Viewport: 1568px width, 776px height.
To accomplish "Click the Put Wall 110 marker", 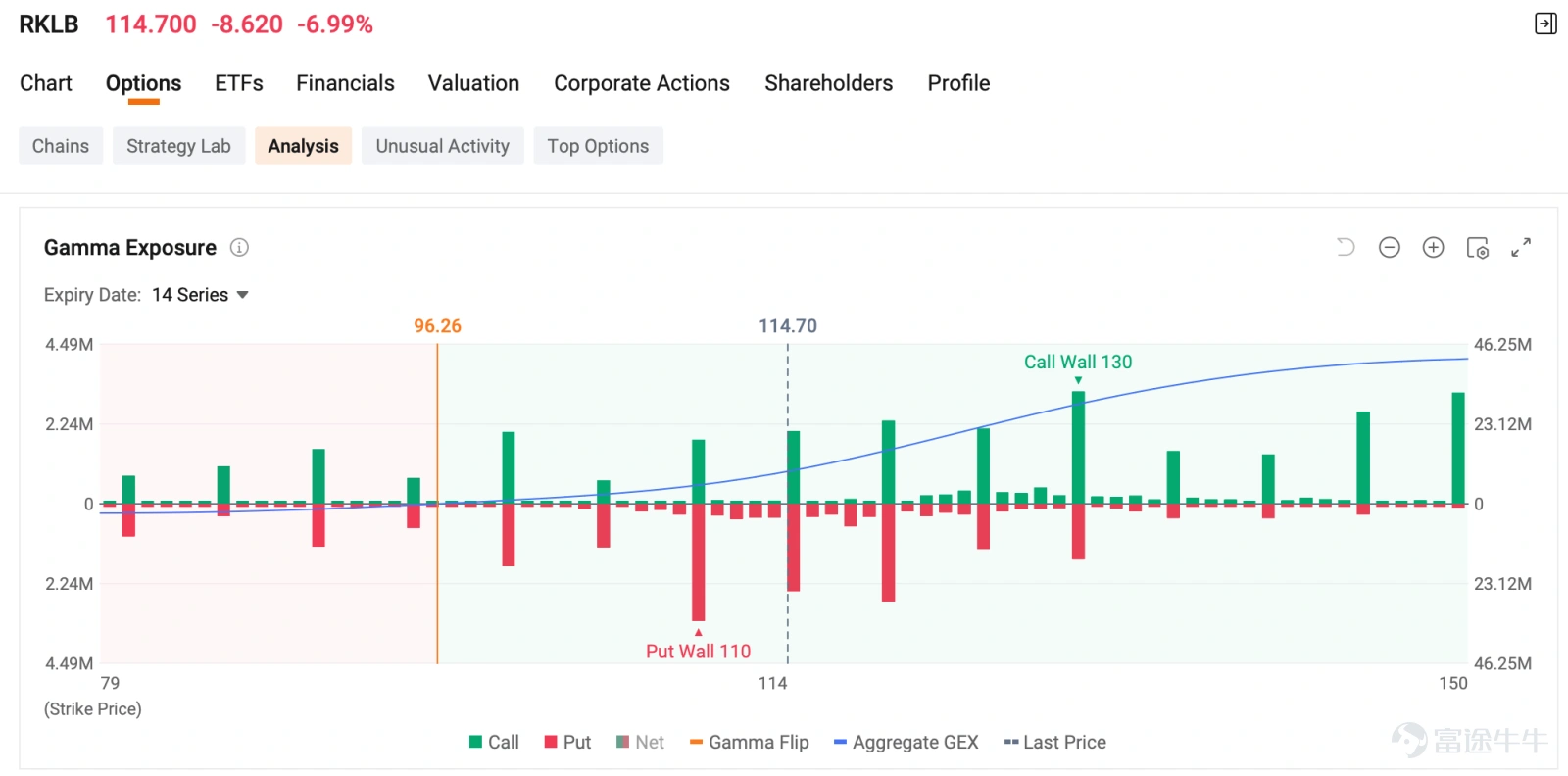I will point(699,652).
